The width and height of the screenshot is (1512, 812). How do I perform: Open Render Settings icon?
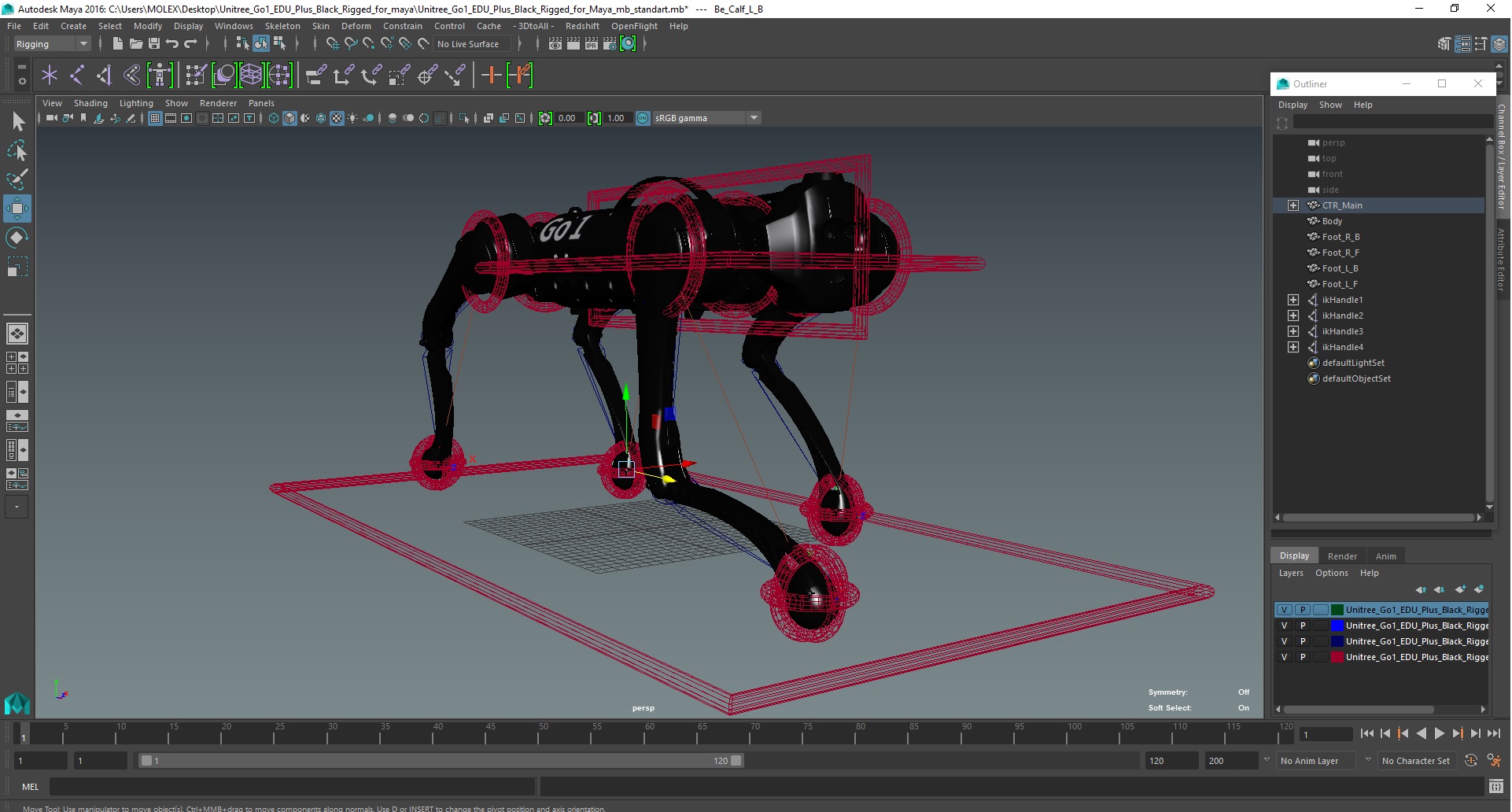(610, 44)
